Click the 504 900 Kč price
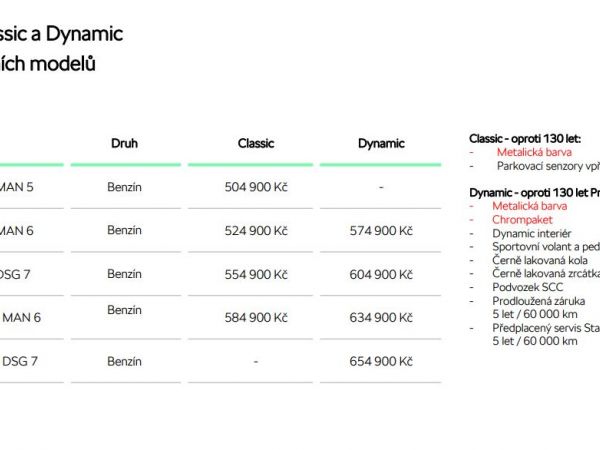Screen dimensions: 600x450 coord(256,187)
